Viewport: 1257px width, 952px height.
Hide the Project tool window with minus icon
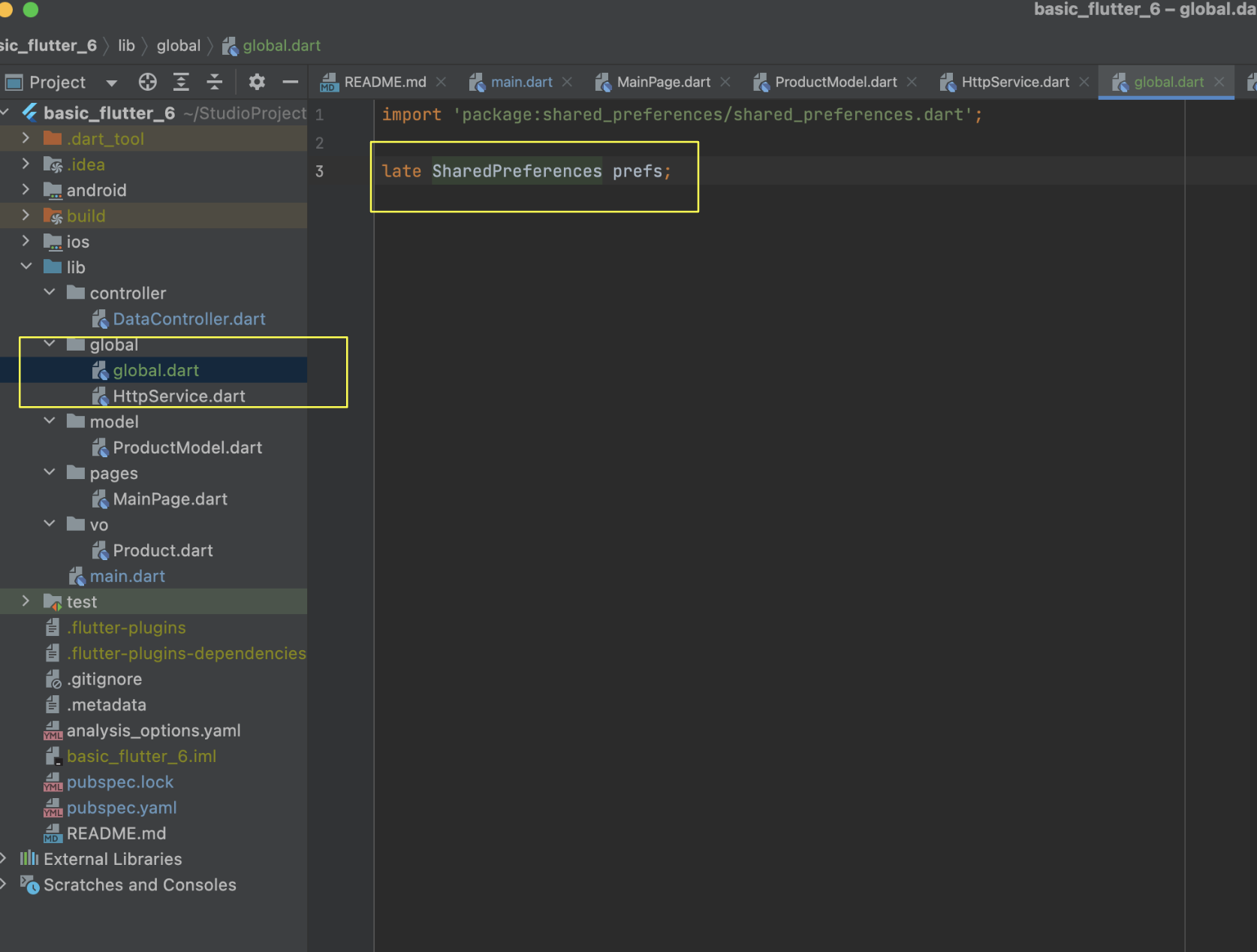(291, 82)
